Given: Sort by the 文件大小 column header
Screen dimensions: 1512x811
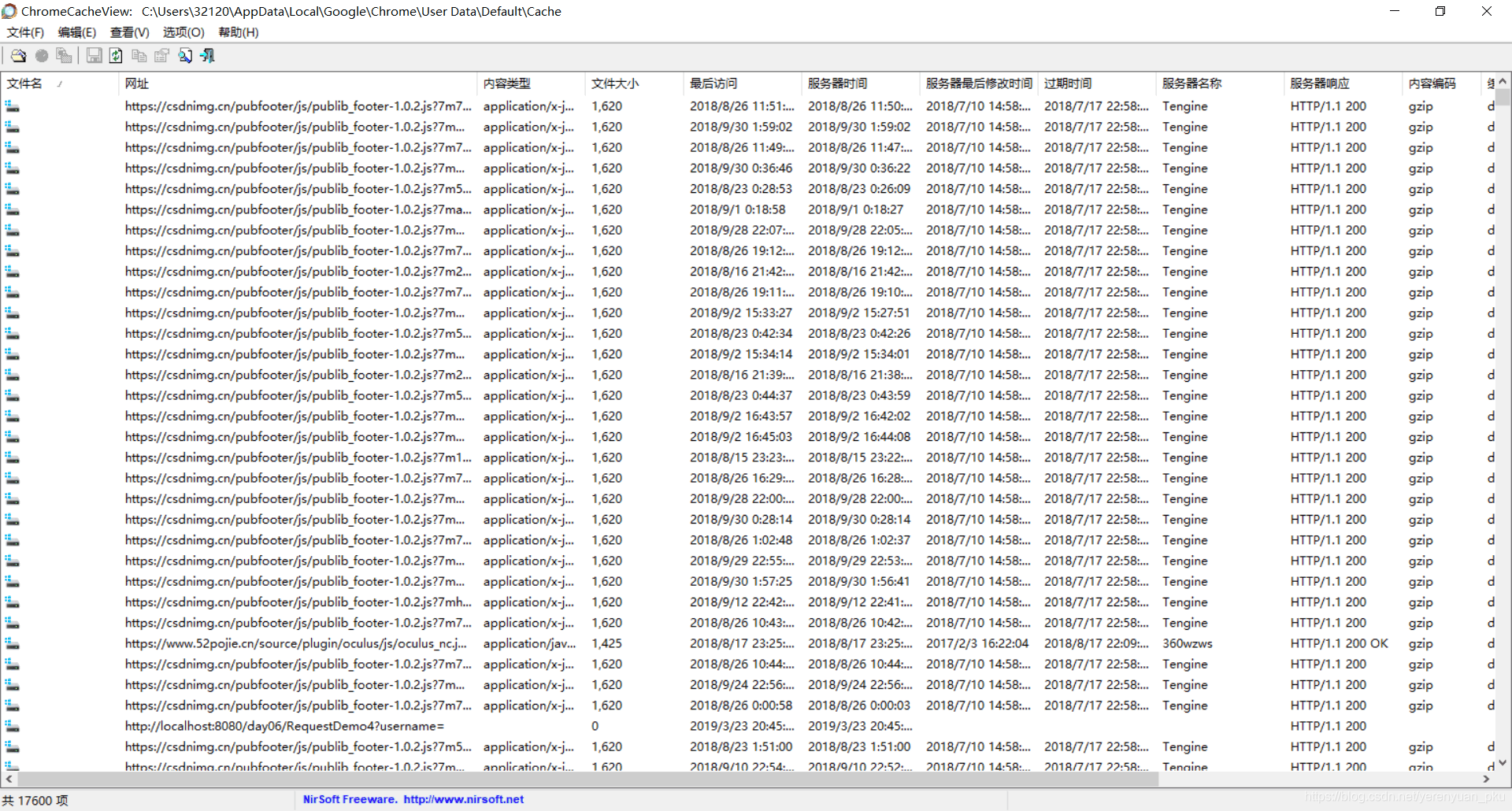Looking at the screenshot, I should (635, 83).
